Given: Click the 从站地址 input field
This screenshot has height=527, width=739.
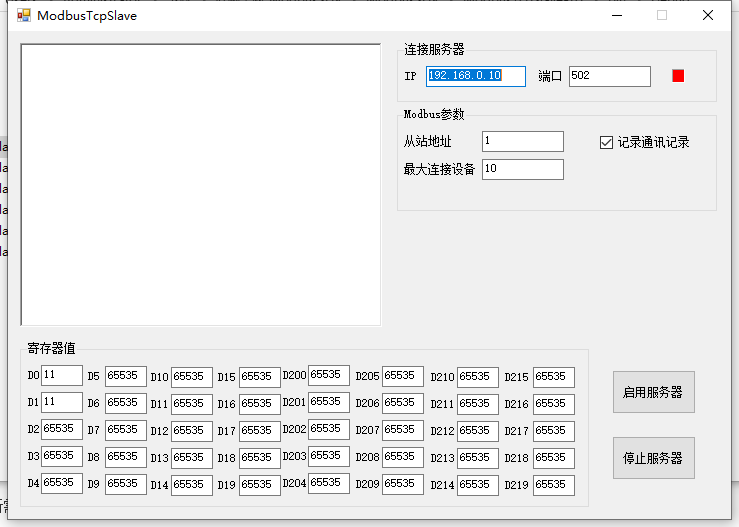Looking at the screenshot, I should tap(523, 141).
